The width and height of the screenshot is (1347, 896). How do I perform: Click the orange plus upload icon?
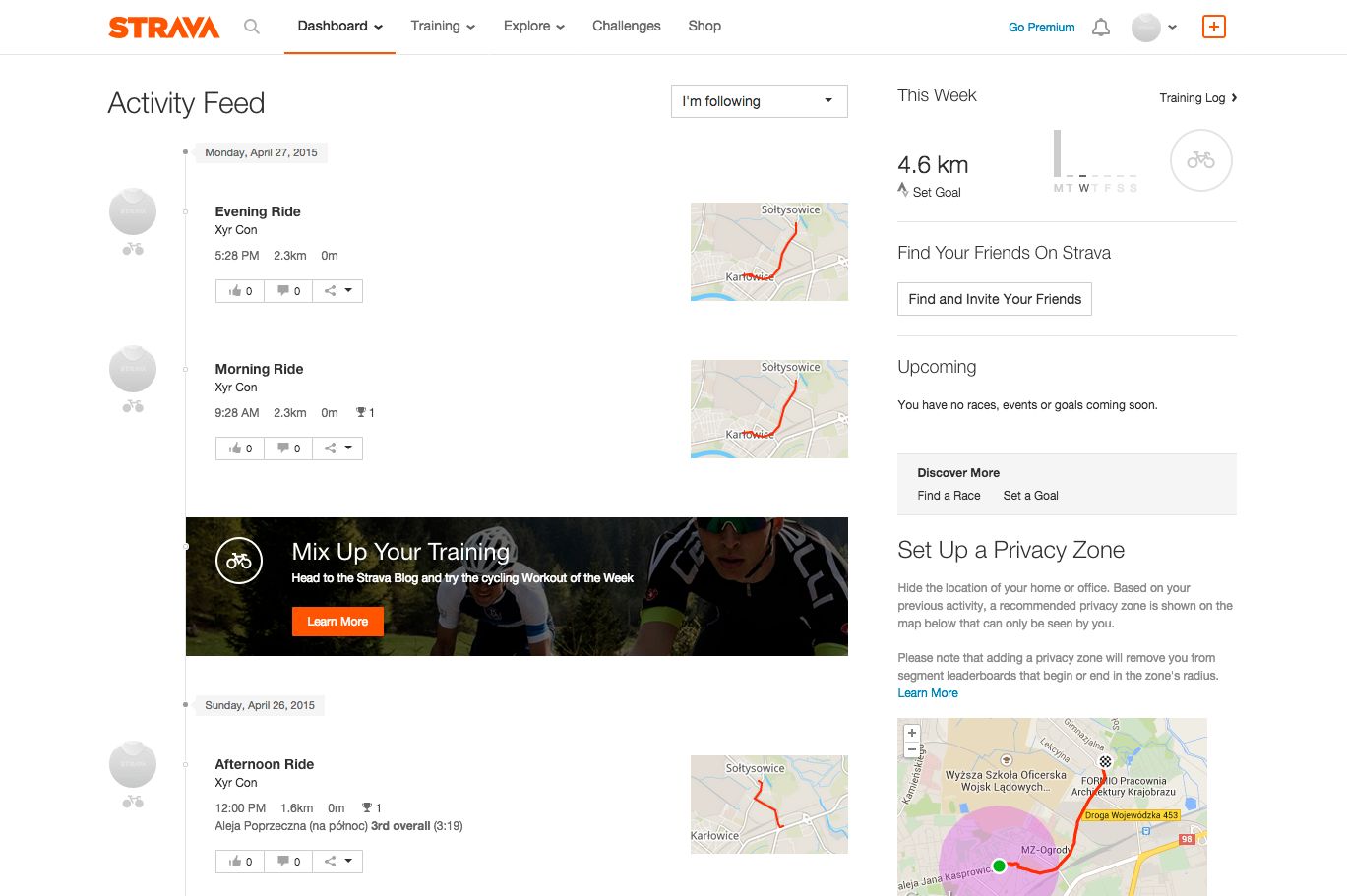coord(1214,27)
